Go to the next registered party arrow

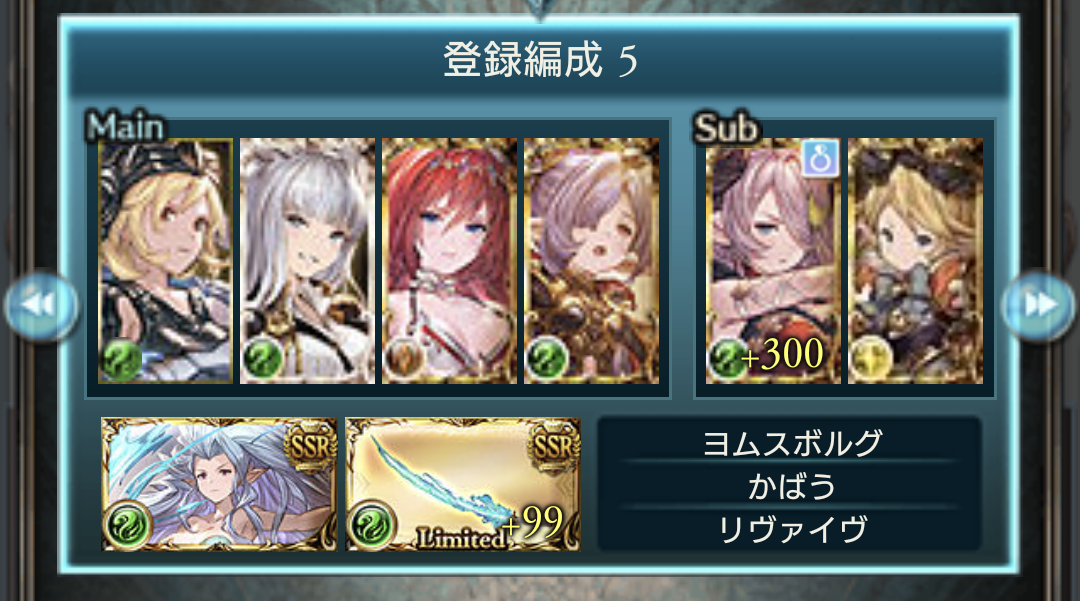click(1038, 304)
